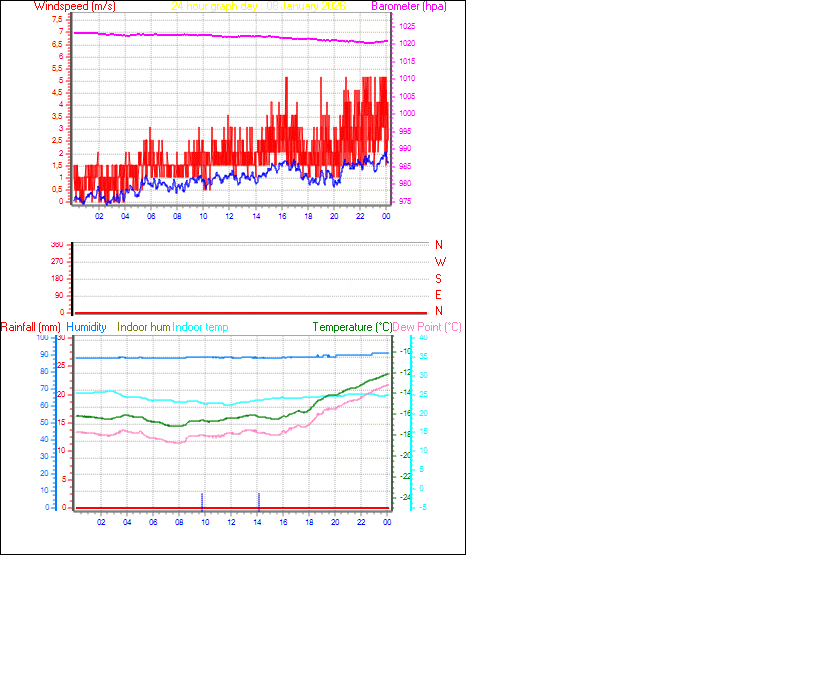816x683 pixels.
Task: Select the red Rainfall (mm) legend label
Action: pyautogui.click(x=31, y=327)
